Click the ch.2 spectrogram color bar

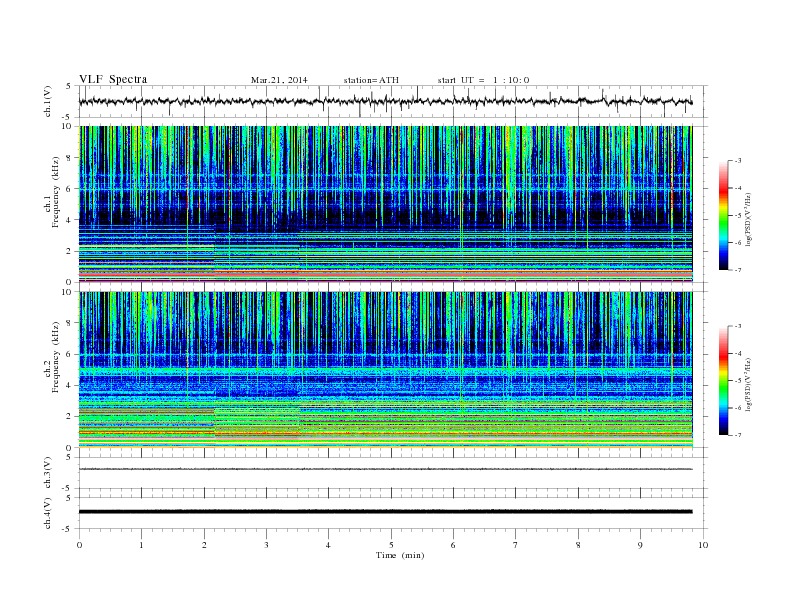point(723,380)
